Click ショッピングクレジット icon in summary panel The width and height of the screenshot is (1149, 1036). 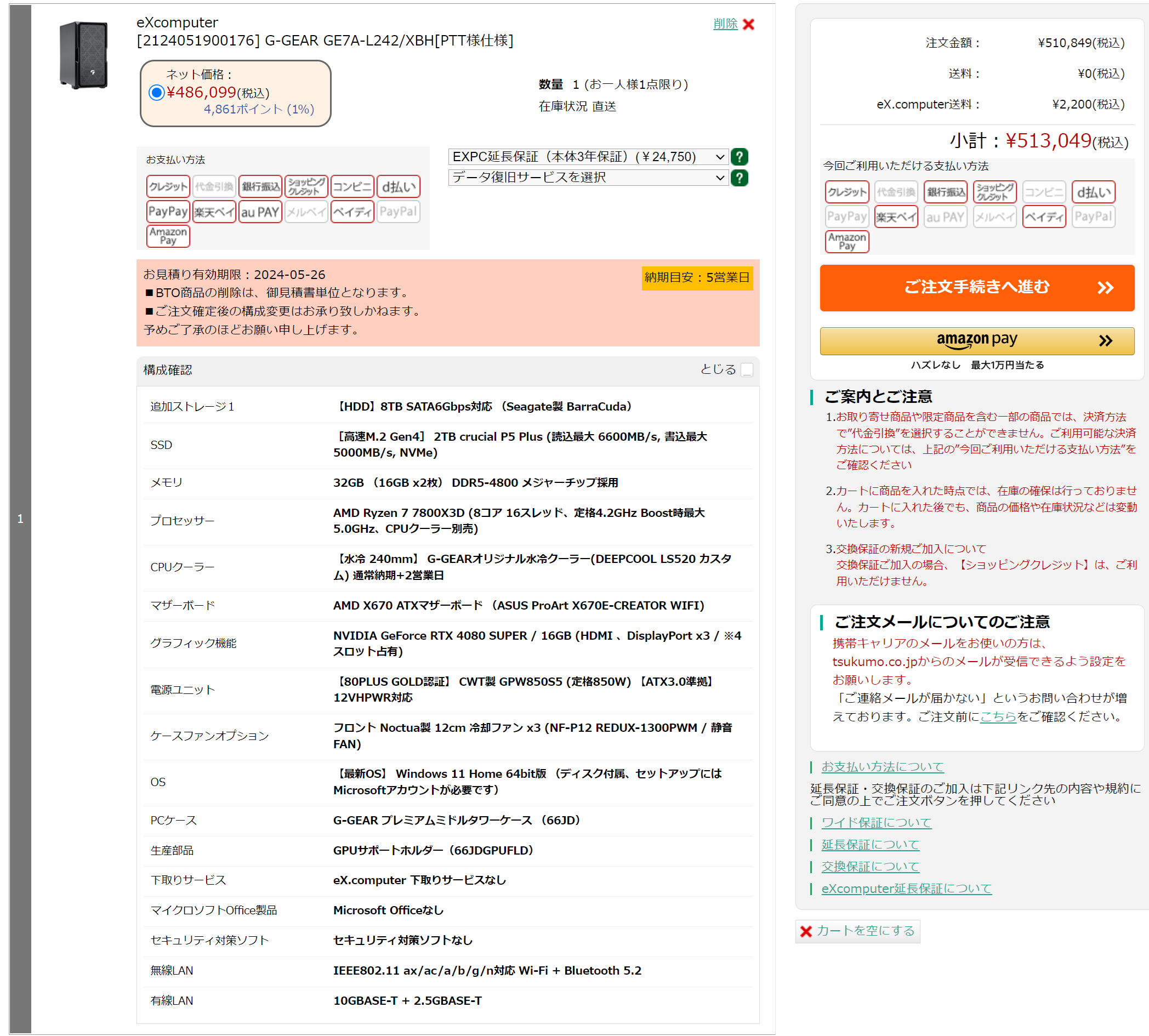[x=995, y=192]
